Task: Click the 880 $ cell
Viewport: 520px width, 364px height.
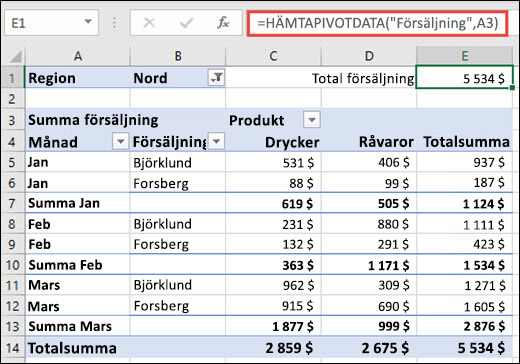Action: point(369,224)
